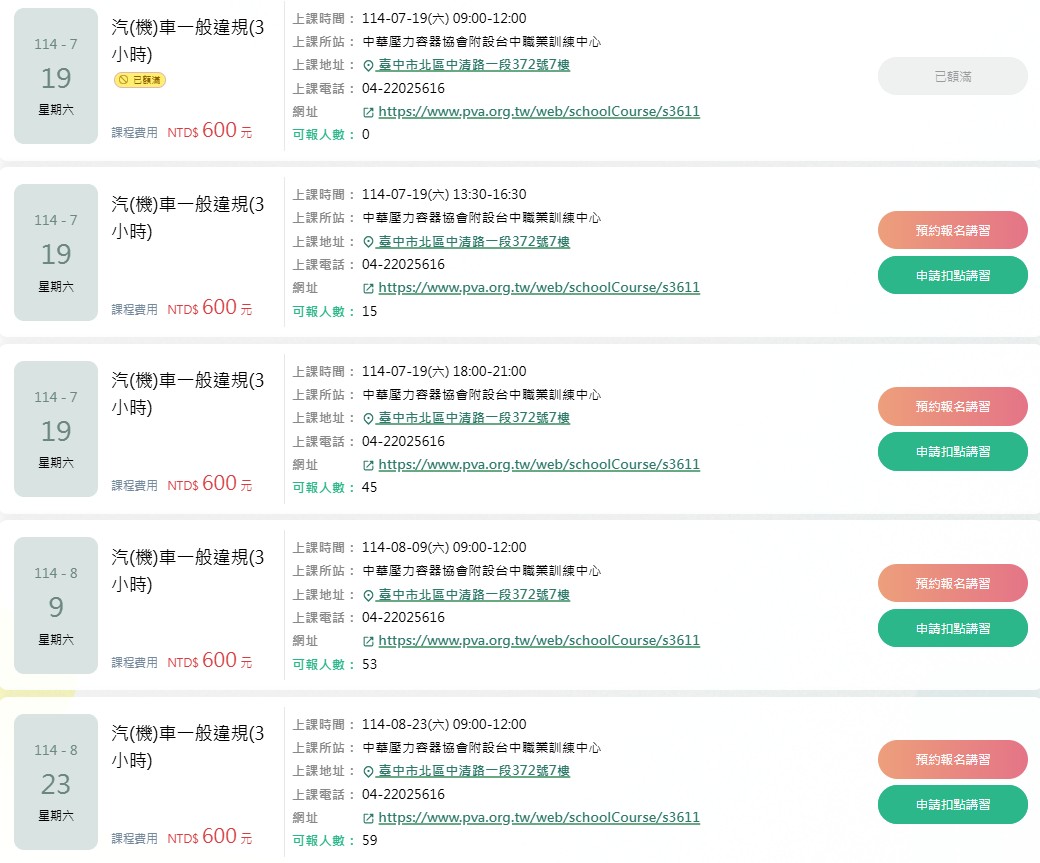Click NTD$ 600 fee of the 114-08-09 course
1040x863 pixels.
[210, 661]
